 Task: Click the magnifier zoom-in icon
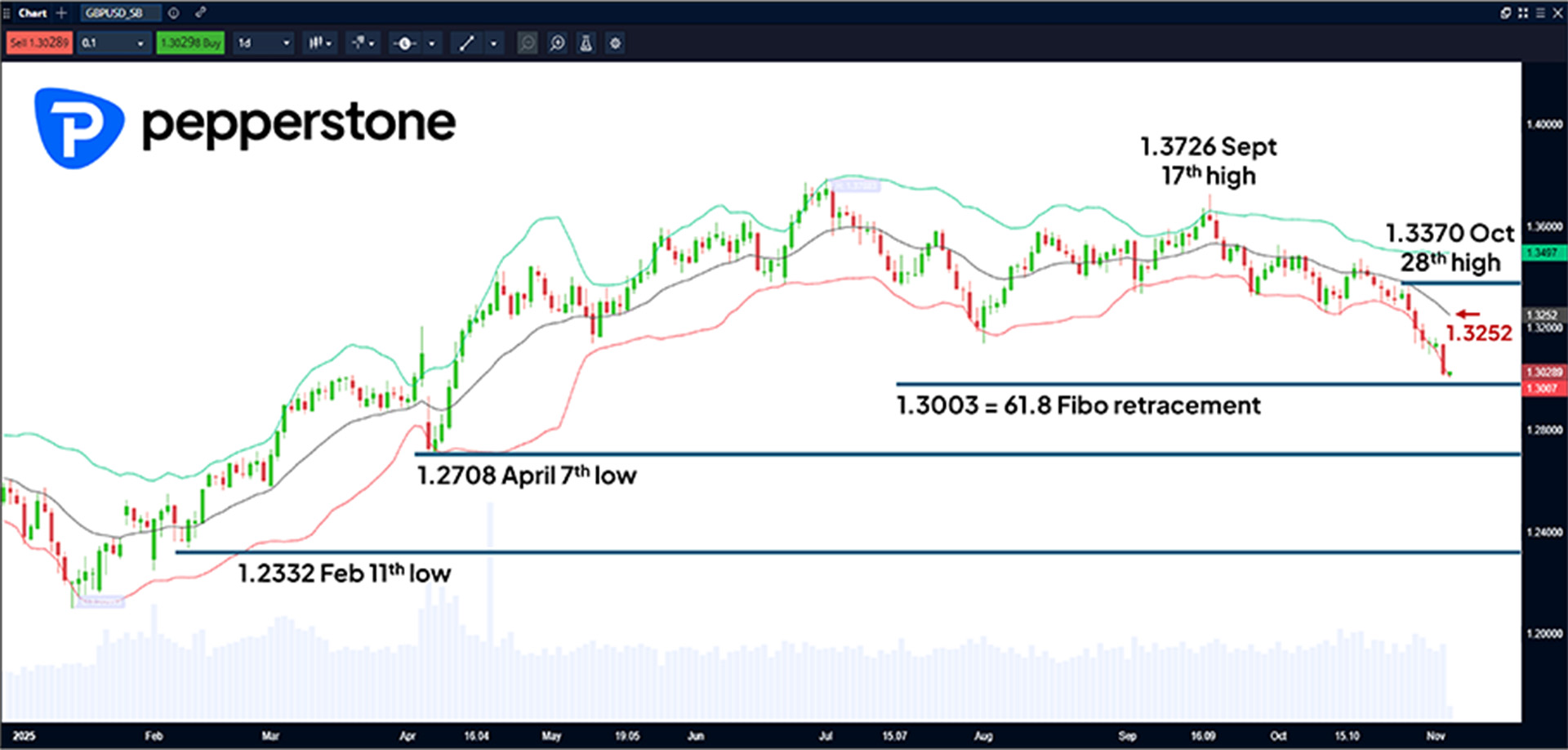coord(558,42)
